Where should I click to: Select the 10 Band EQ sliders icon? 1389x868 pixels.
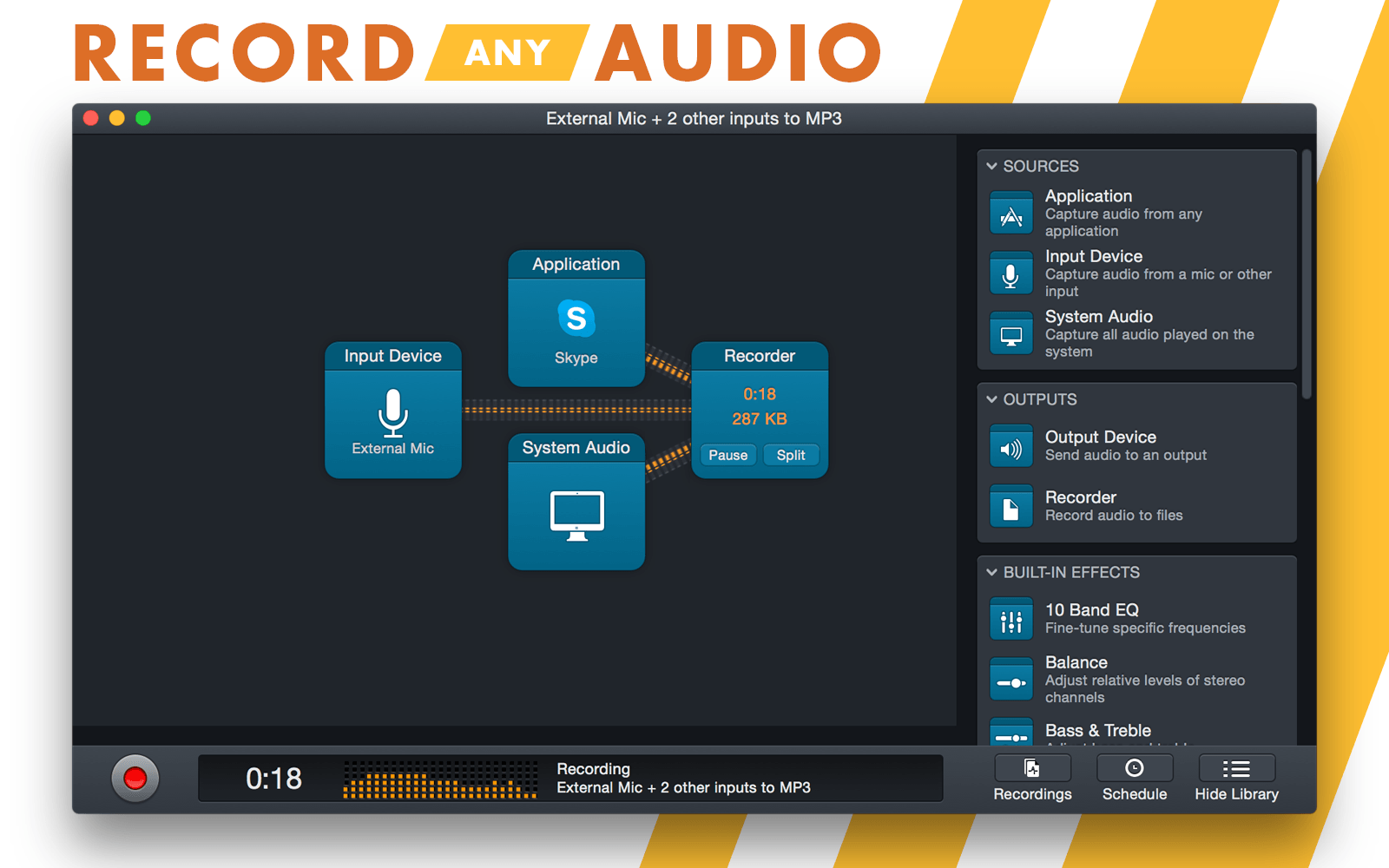click(1011, 619)
